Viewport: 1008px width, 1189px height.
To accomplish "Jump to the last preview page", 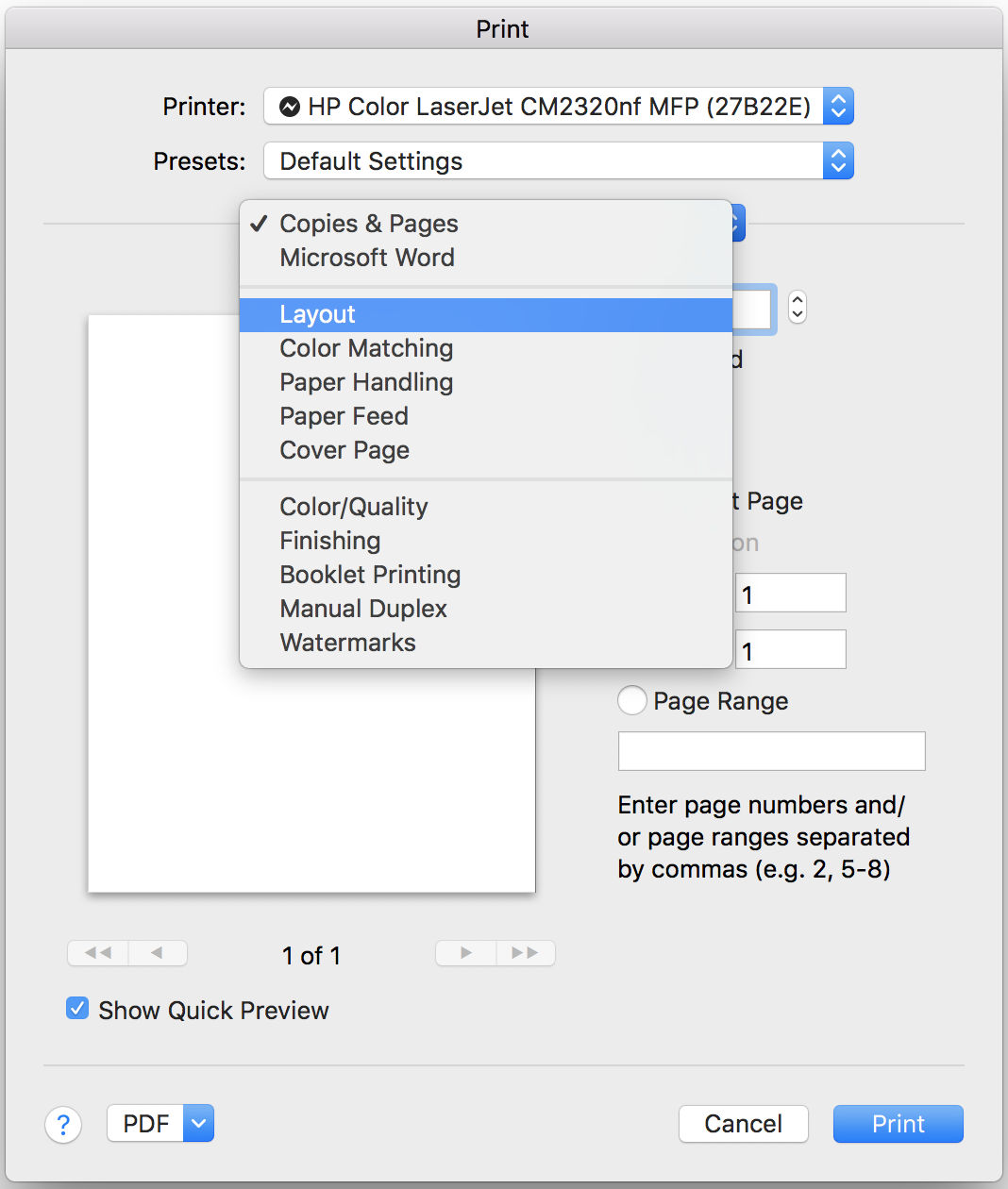I will pyautogui.click(x=526, y=953).
